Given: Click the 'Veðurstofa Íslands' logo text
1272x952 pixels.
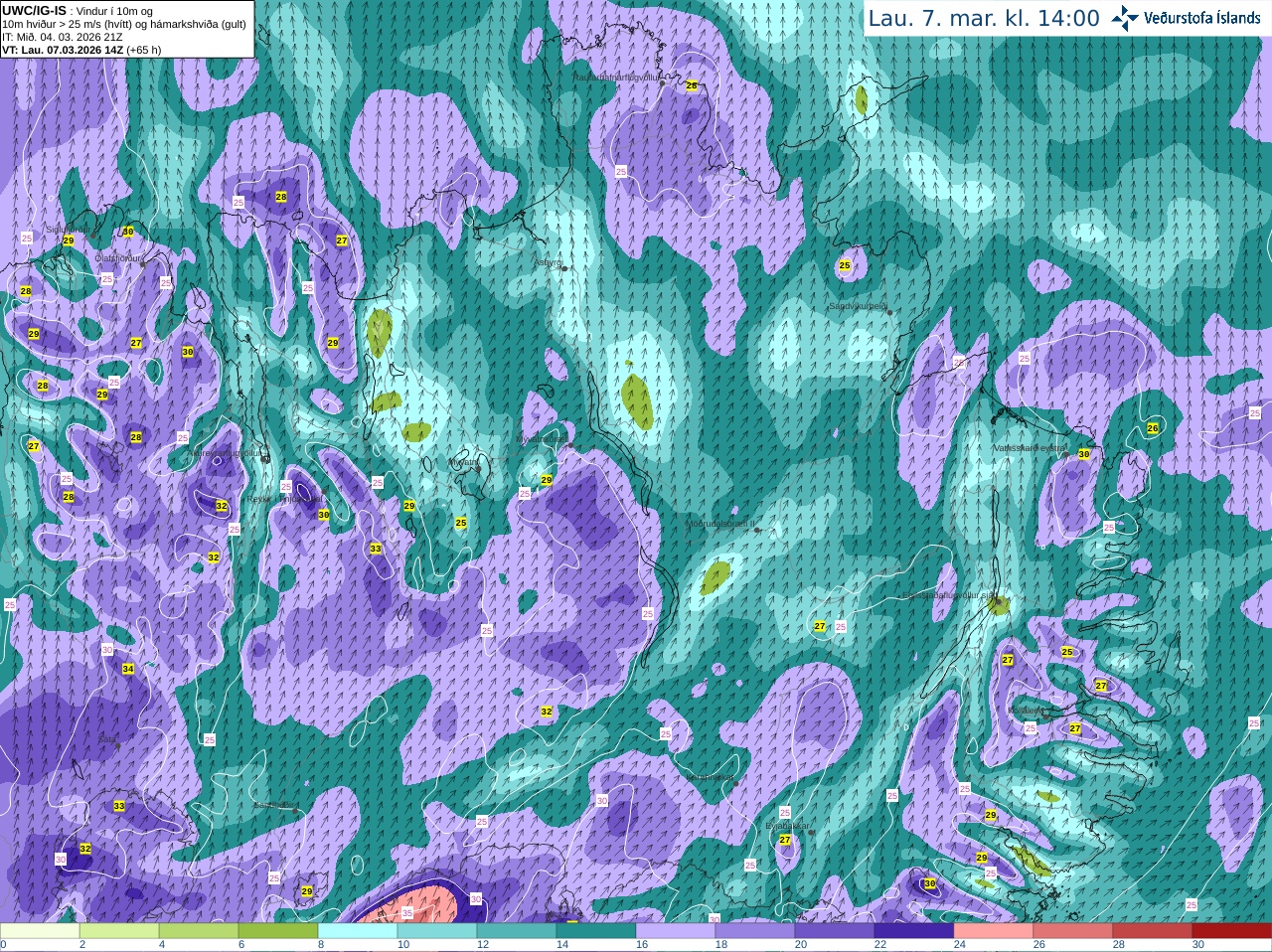Looking at the screenshot, I should [1202, 18].
